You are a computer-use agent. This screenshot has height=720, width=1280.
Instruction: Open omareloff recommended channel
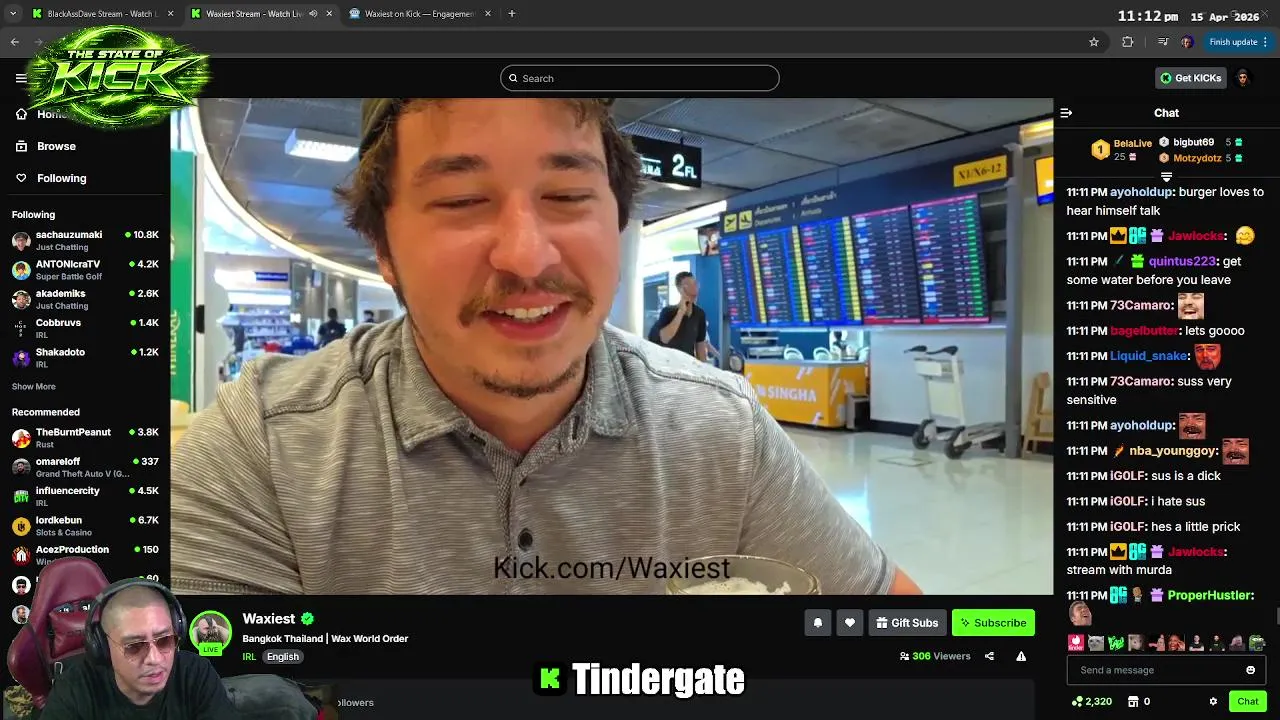[86, 467]
